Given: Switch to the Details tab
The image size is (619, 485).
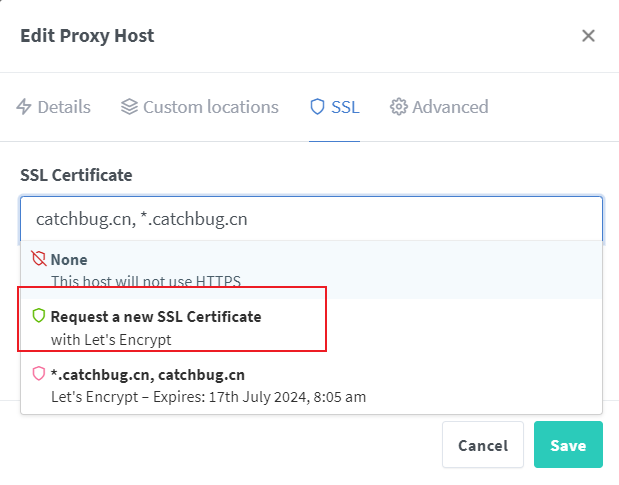Looking at the screenshot, I should point(64,107).
